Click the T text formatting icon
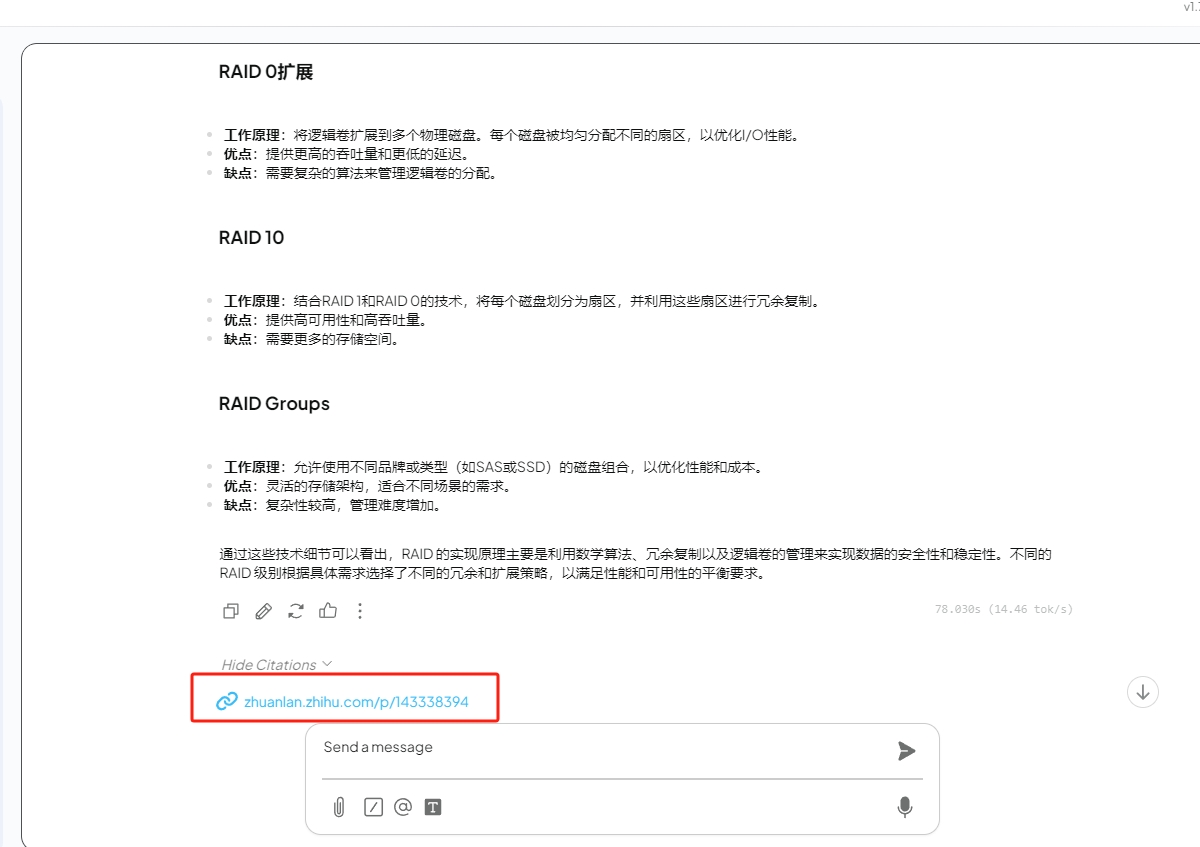Viewport: 1200px width, 847px height. (x=433, y=807)
